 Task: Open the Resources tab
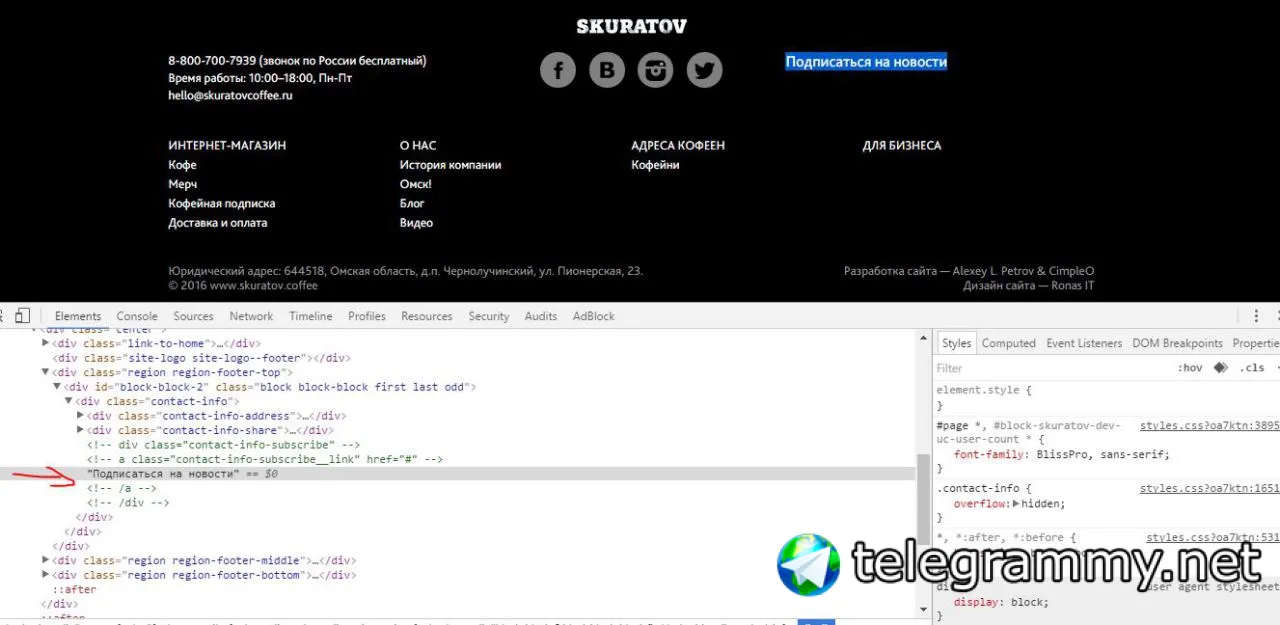point(427,316)
